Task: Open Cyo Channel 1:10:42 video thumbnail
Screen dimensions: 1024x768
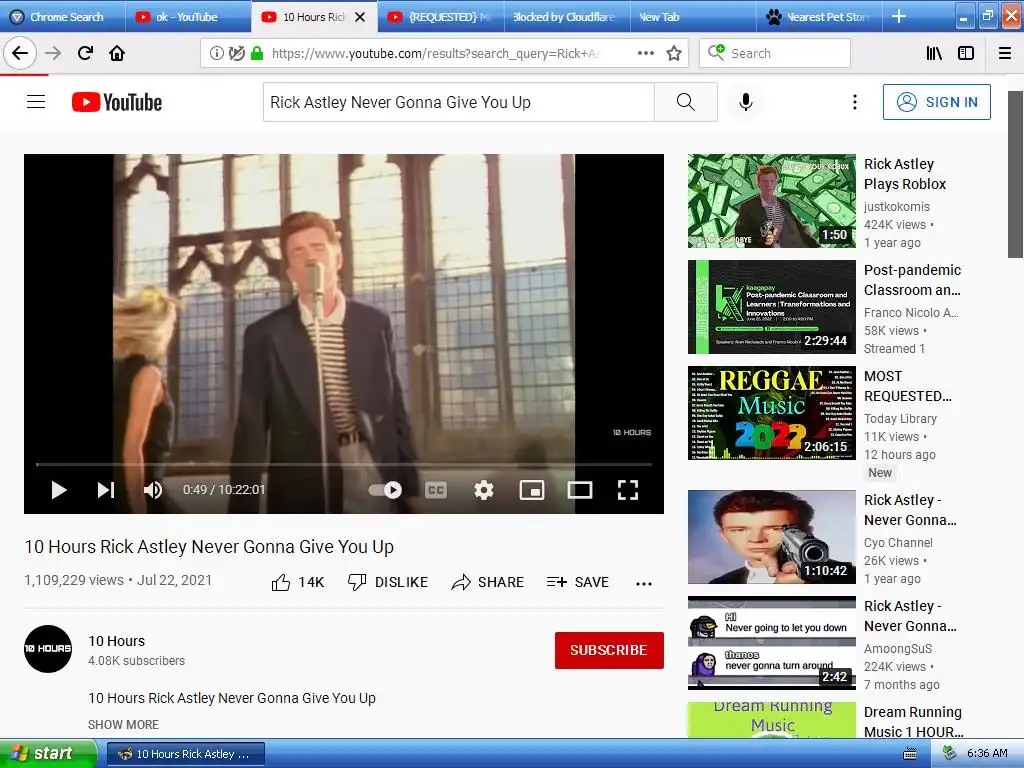Action: click(x=771, y=537)
